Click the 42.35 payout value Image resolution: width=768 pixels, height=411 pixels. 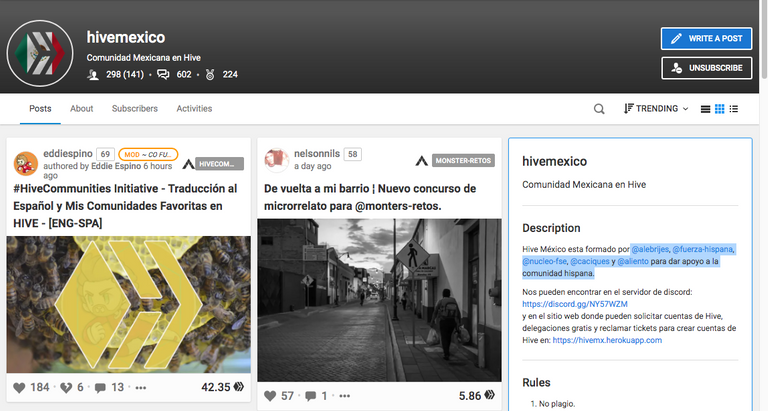click(x=216, y=387)
